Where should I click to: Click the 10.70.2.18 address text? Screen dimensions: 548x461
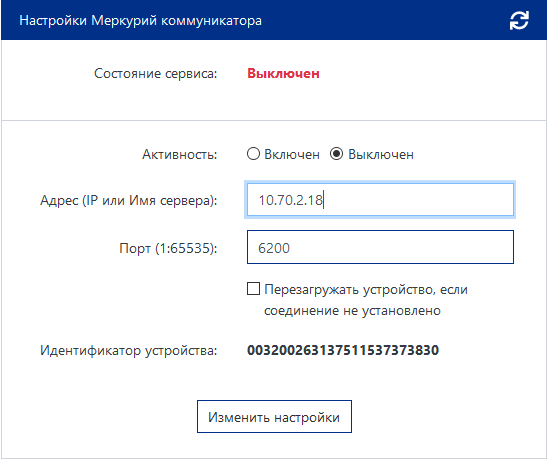point(290,200)
